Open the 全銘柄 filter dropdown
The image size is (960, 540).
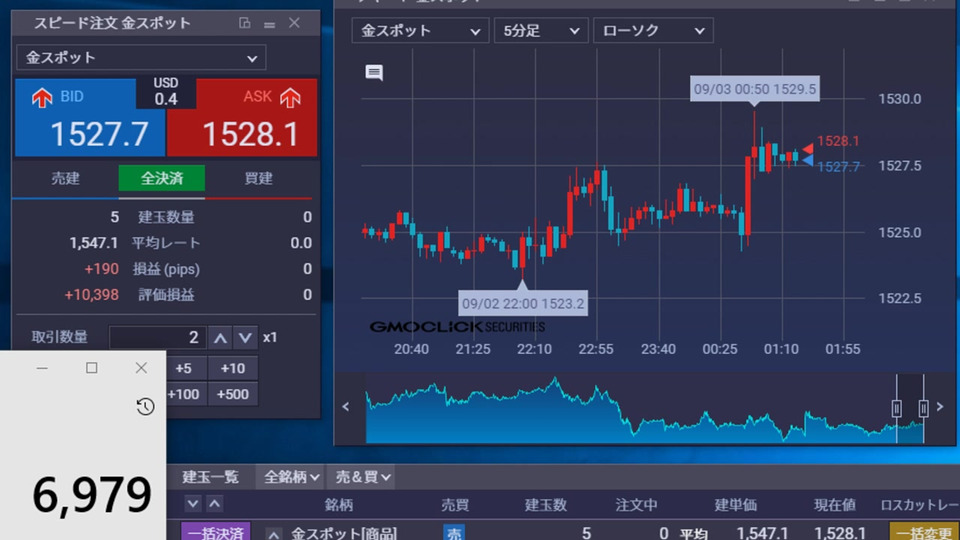[x=291, y=477]
